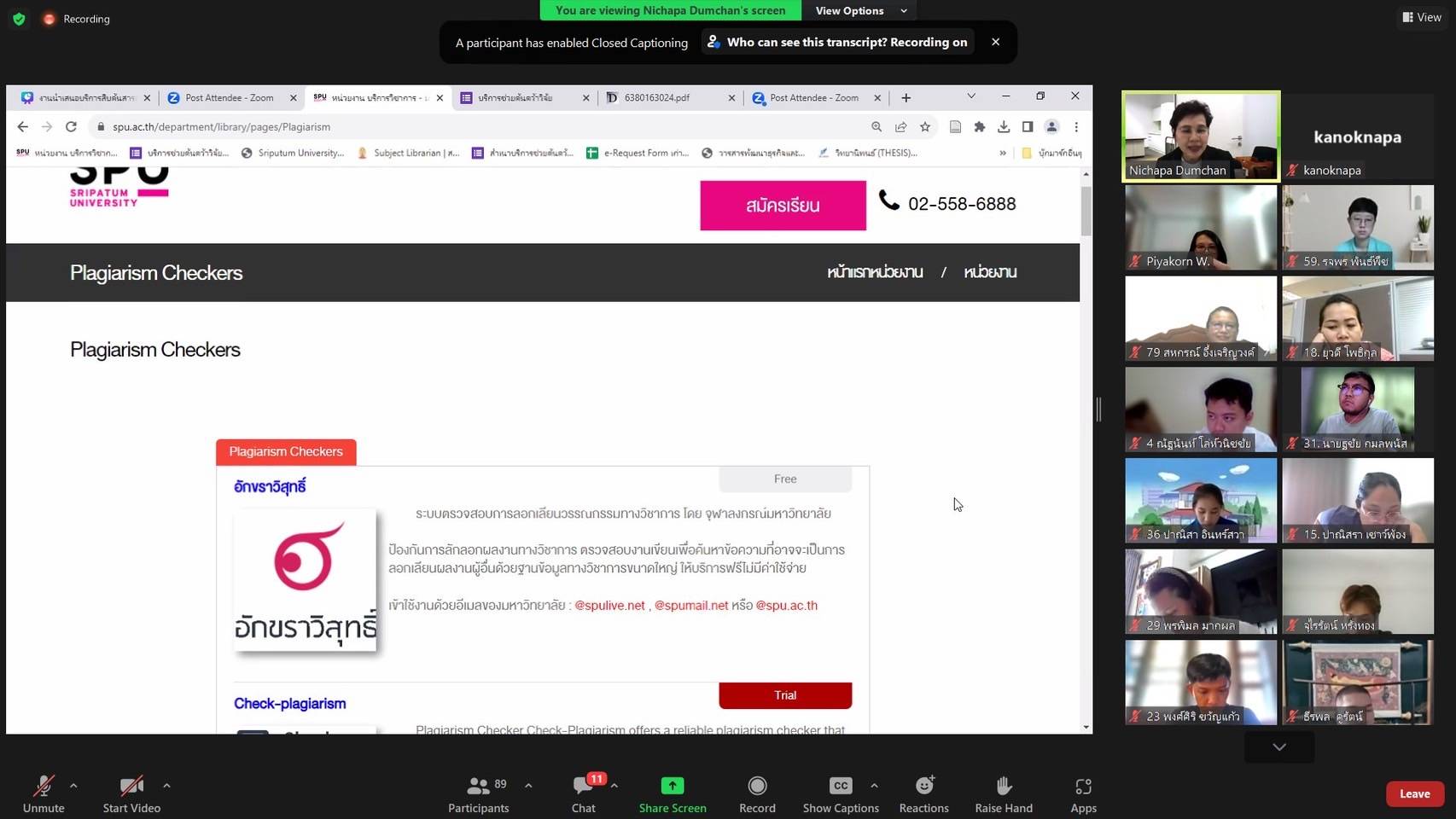Viewport: 1456px width, 819px height.
Task: Click the Share Screen icon
Action: pyautogui.click(x=673, y=786)
